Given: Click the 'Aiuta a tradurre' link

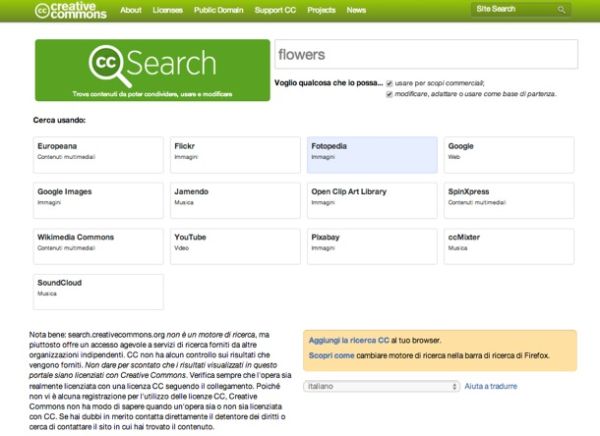Looking at the screenshot, I should coord(492,385).
